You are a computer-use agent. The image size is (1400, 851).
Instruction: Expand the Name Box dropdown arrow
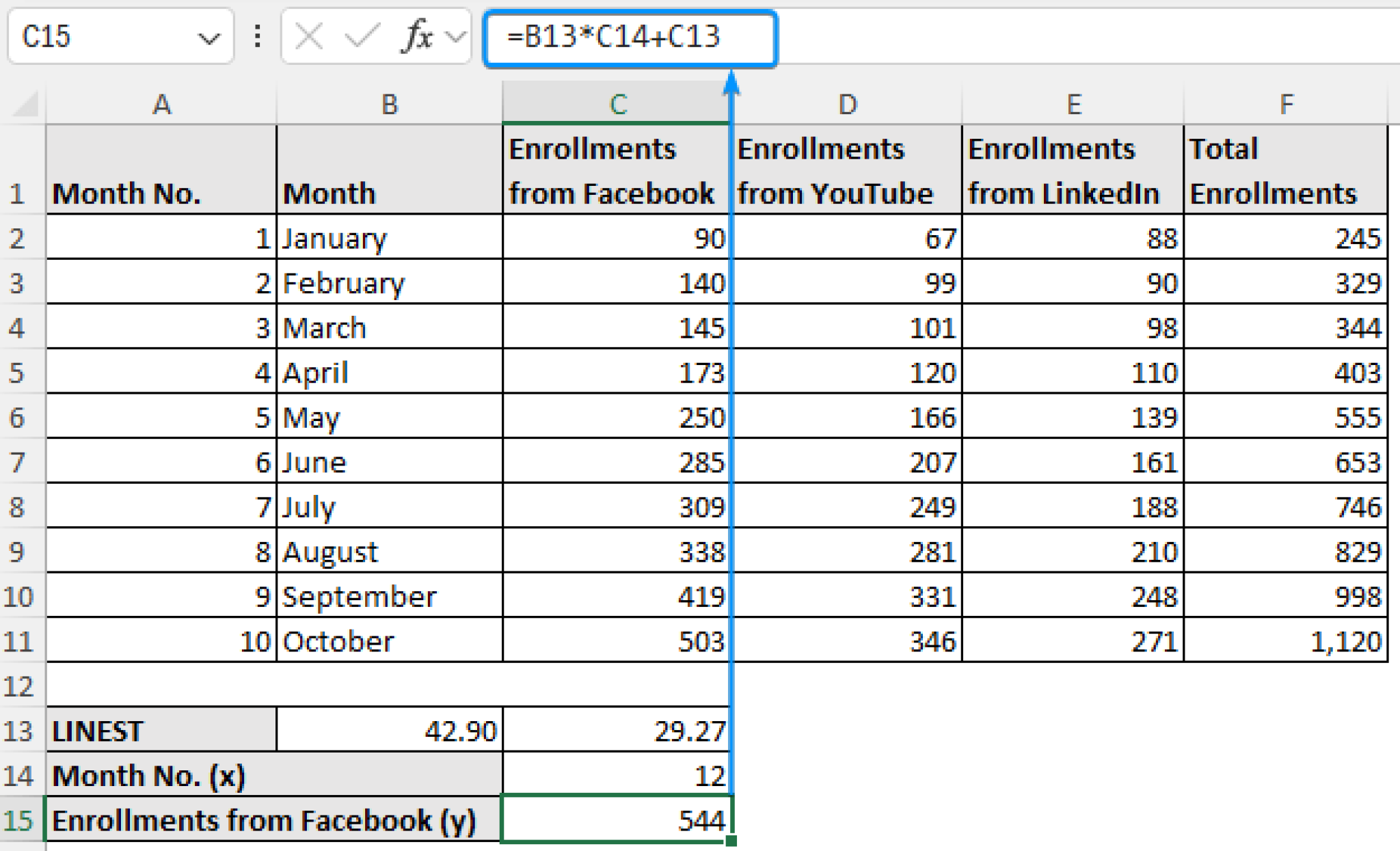pos(210,38)
